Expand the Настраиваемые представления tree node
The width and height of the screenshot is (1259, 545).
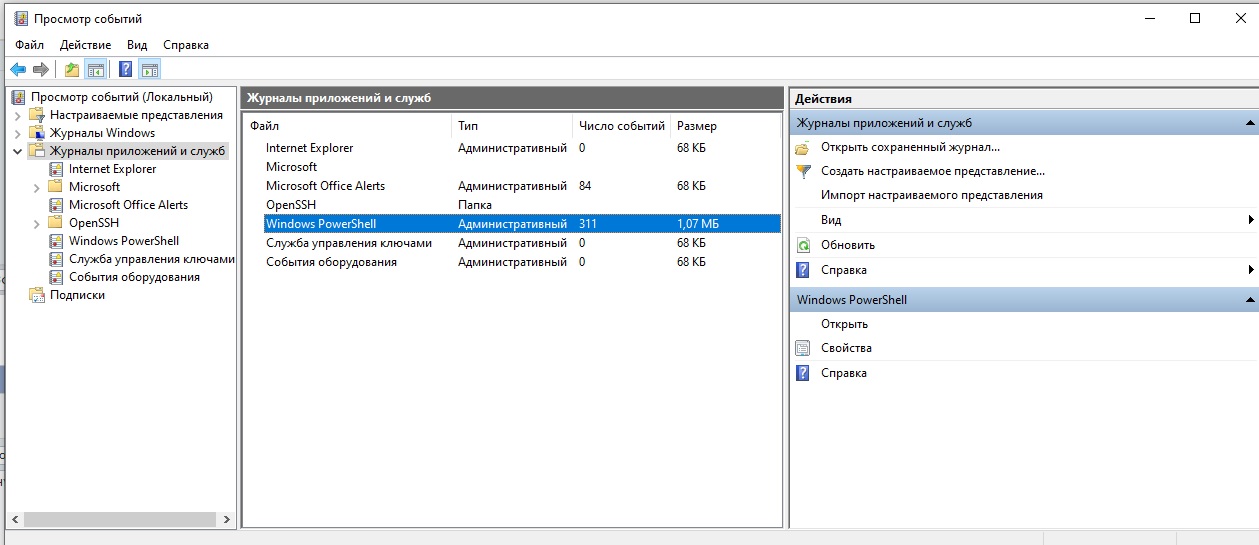point(17,115)
